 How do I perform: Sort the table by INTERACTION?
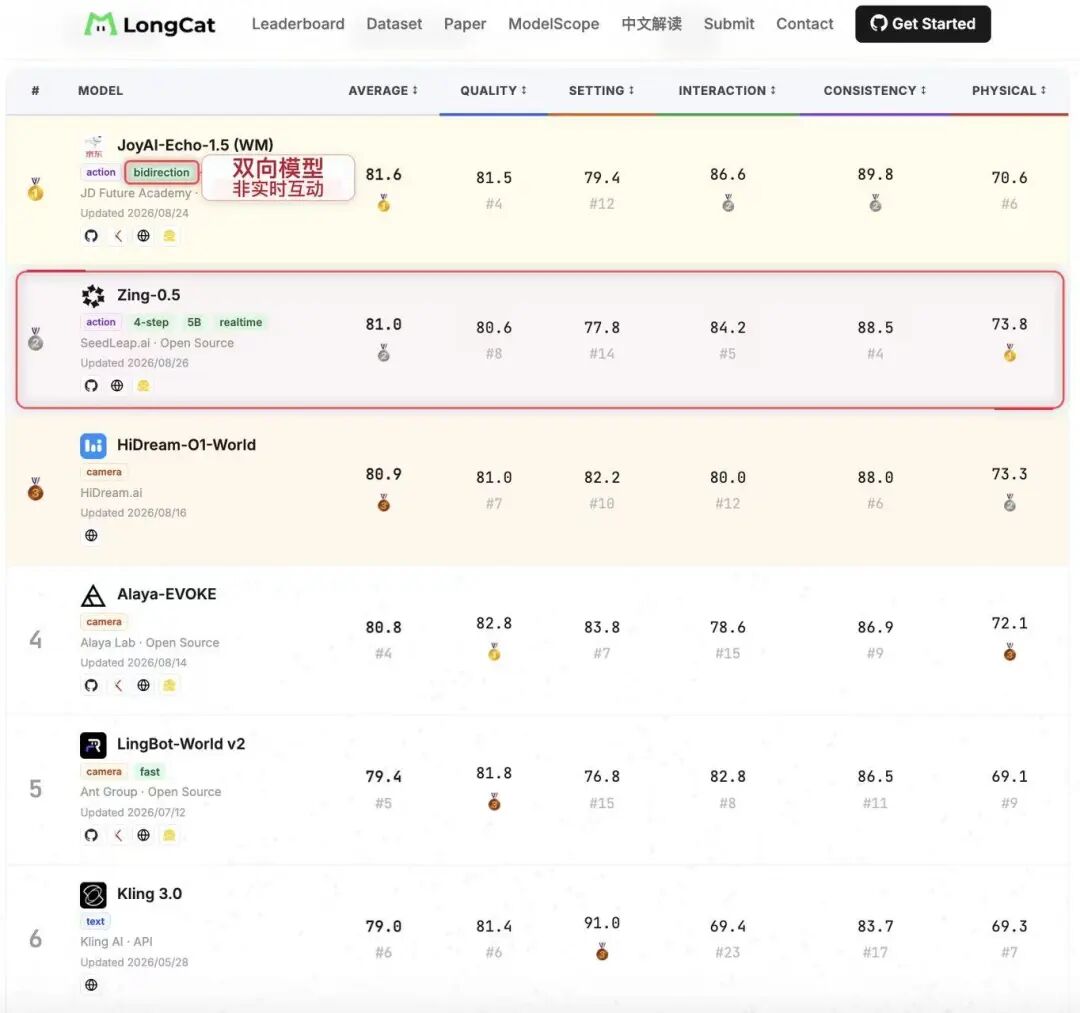tap(727, 91)
